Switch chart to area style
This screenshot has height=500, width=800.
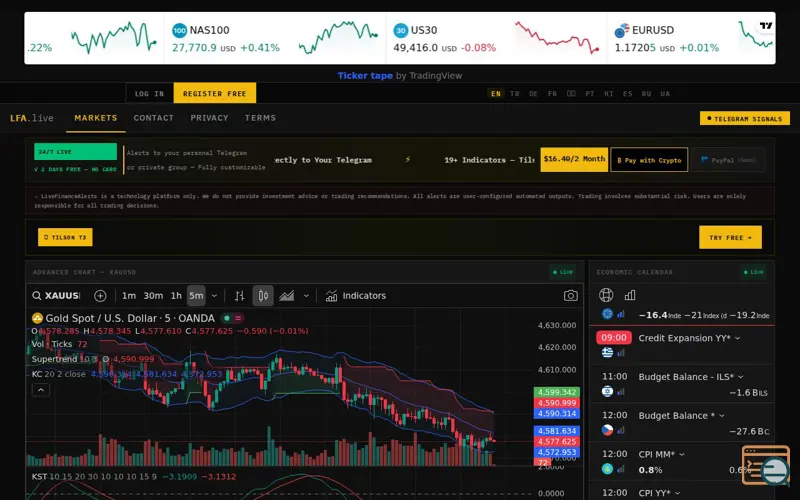tap(287, 295)
